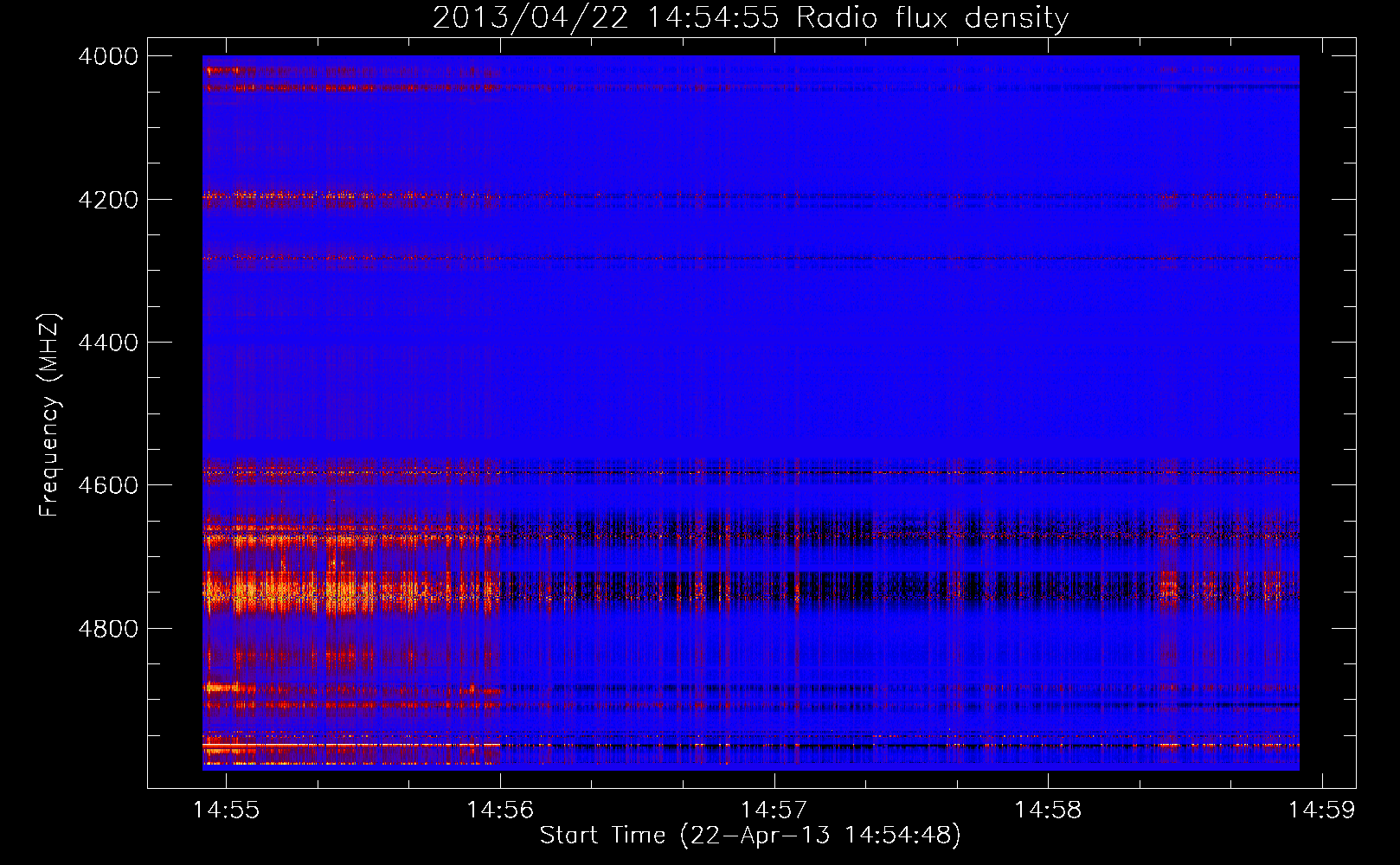This screenshot has width=1400, height=865.
Task: Click the 14:58 time tick label
Action: 1048,811
